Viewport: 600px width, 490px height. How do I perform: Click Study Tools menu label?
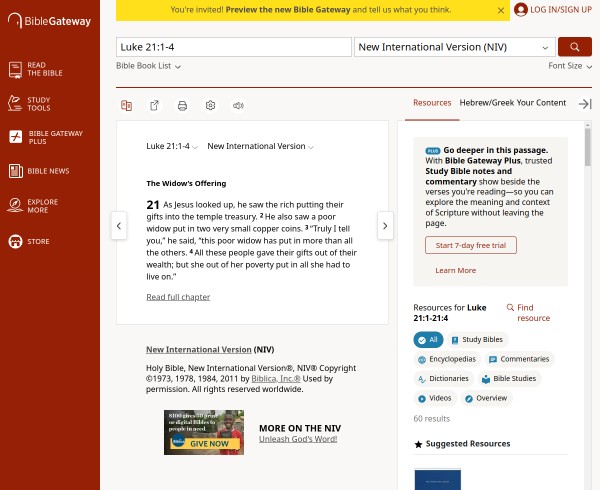[39, 104]
